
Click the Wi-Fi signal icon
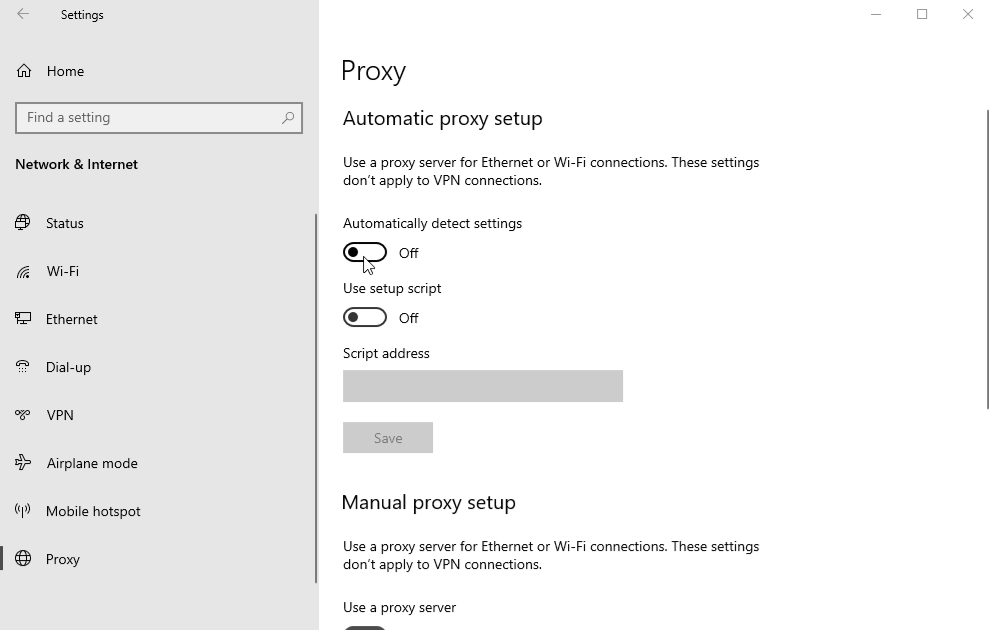click(x=23, y=271)
